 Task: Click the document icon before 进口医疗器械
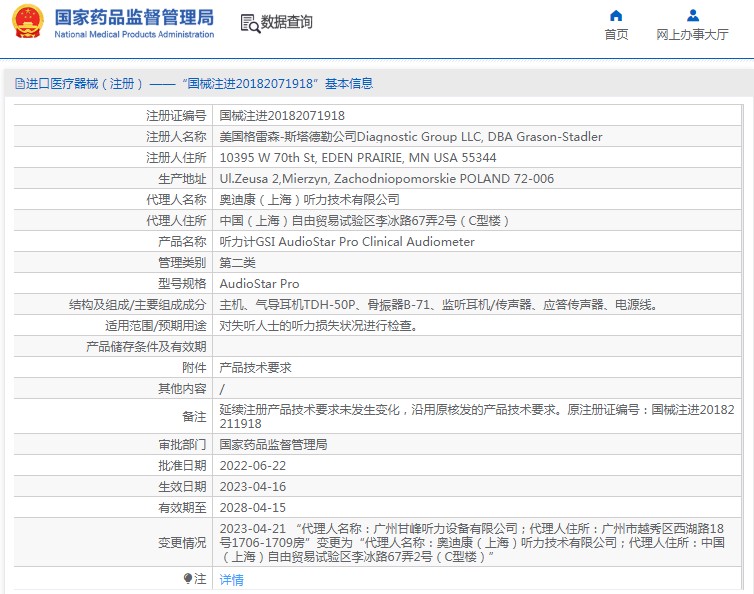click(x=20, y=84)
